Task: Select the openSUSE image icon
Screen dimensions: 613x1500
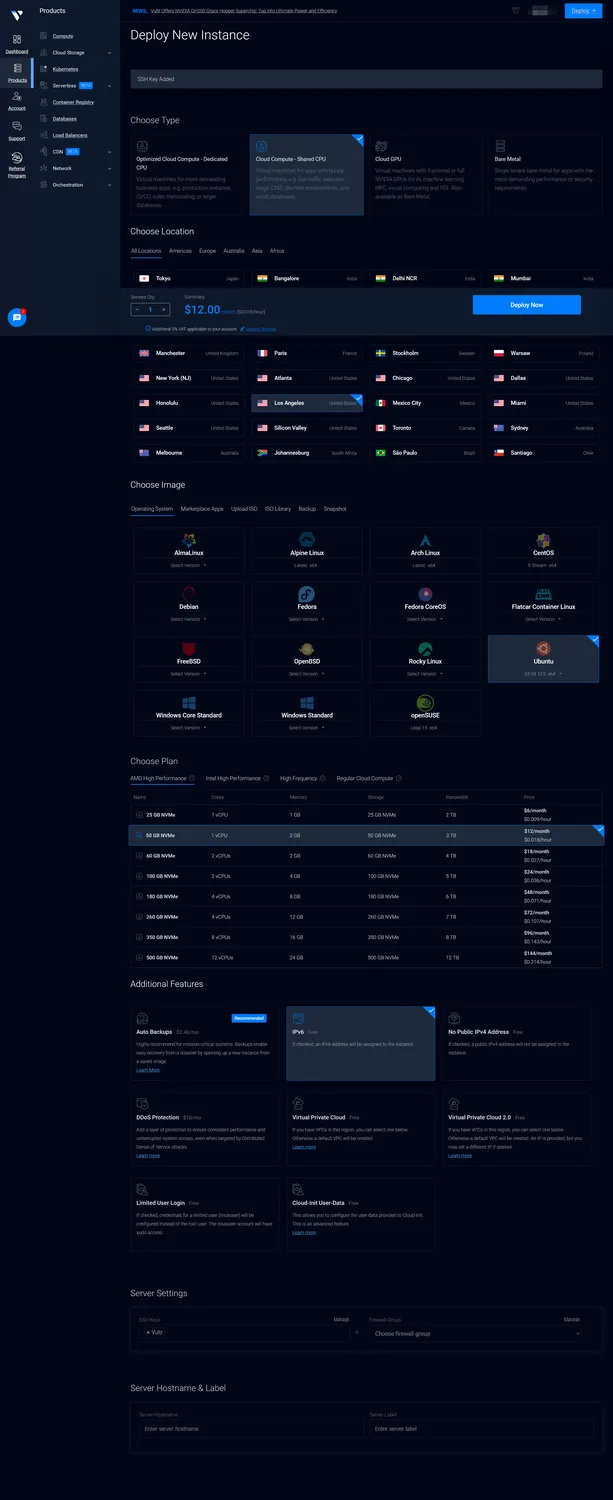Action: click(x=425, y=703)
